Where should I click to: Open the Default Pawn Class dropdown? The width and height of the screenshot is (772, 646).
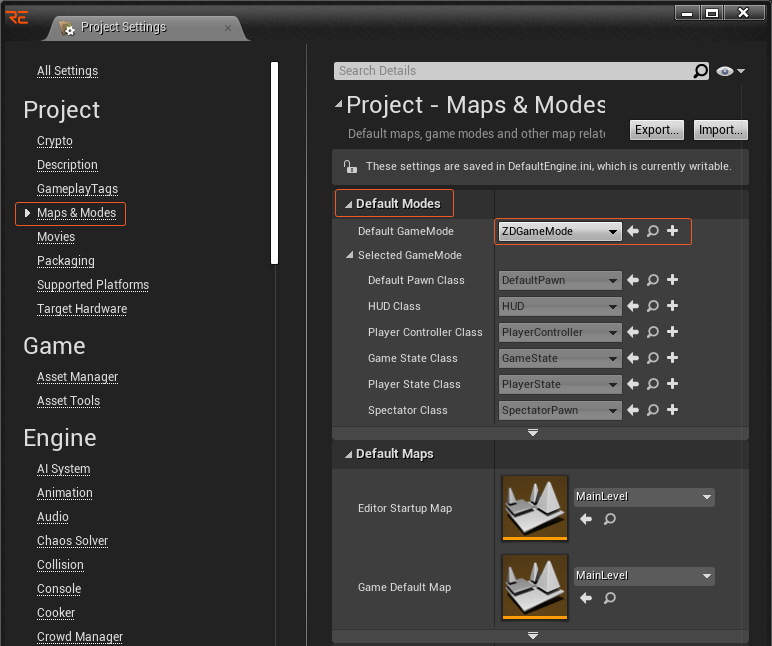pos(559,281)
